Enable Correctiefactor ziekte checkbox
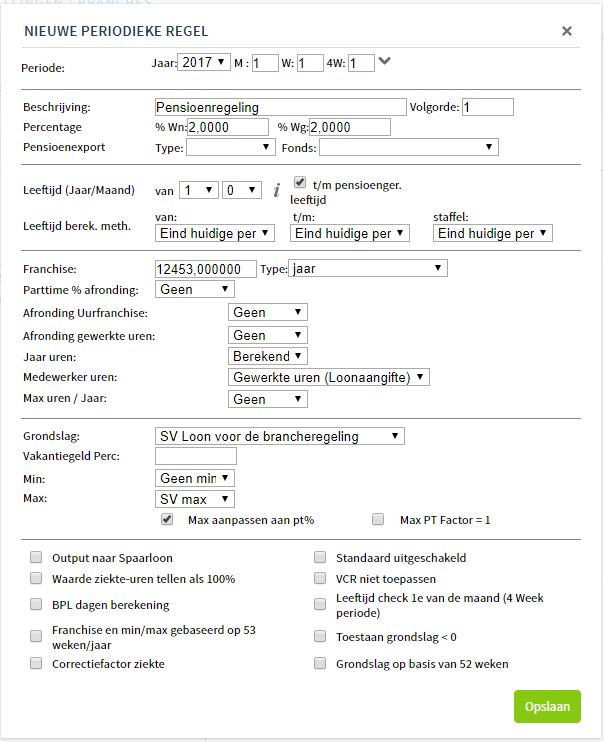Image resolution: width=604 pixels, height=742 pixels. point(36,663)
